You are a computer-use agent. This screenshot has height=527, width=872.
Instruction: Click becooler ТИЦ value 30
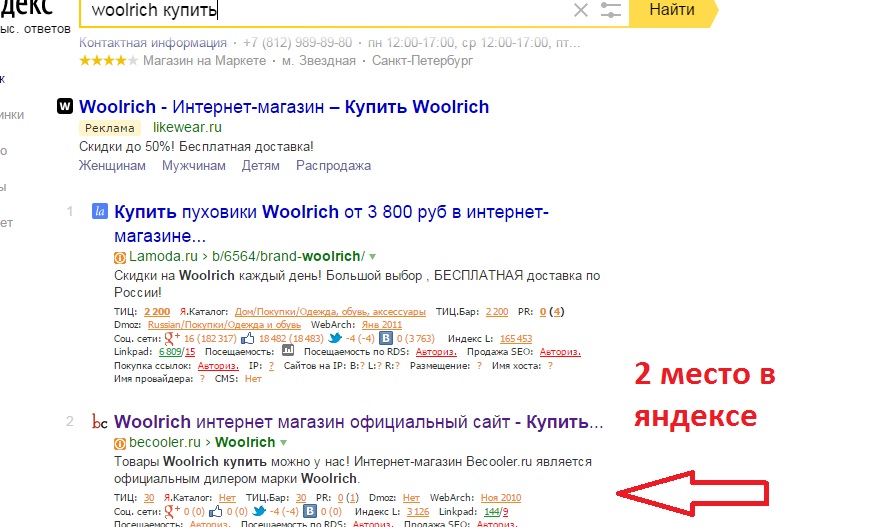pyautogui.click(x=149, y=498)
